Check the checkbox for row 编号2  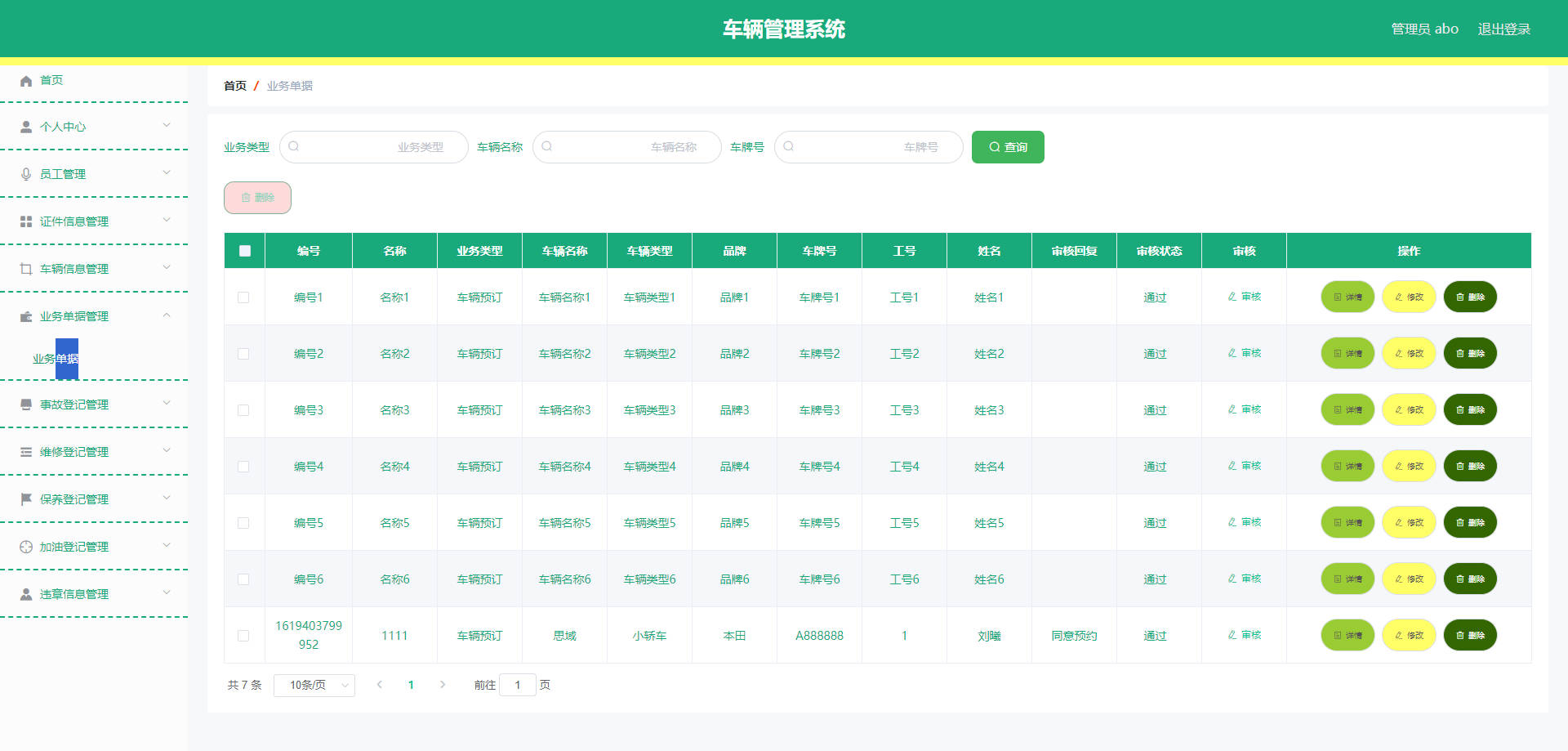[x=243, y=354]
